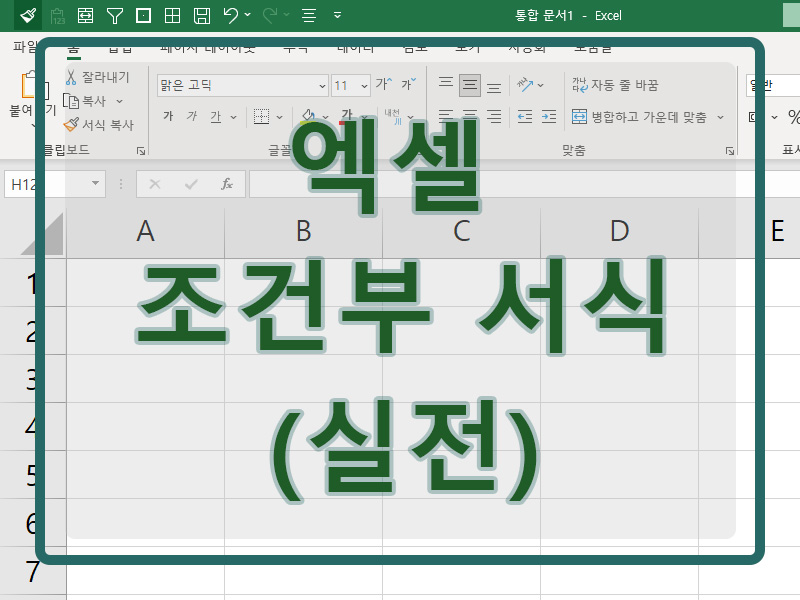This screenshot has width=800, height=600.
Task: Toggle italic formatting in the Font group
Action: pyautogui.click(x=192, y=116)
